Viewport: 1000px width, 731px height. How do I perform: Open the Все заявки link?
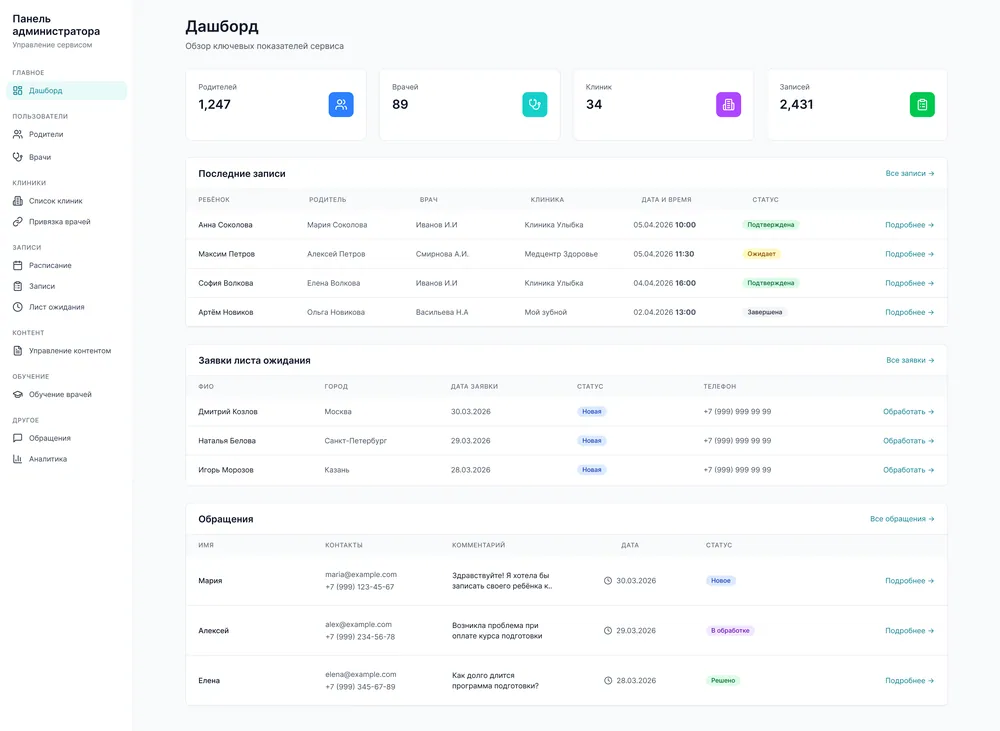pyautogui.click(x=910, y=360)
